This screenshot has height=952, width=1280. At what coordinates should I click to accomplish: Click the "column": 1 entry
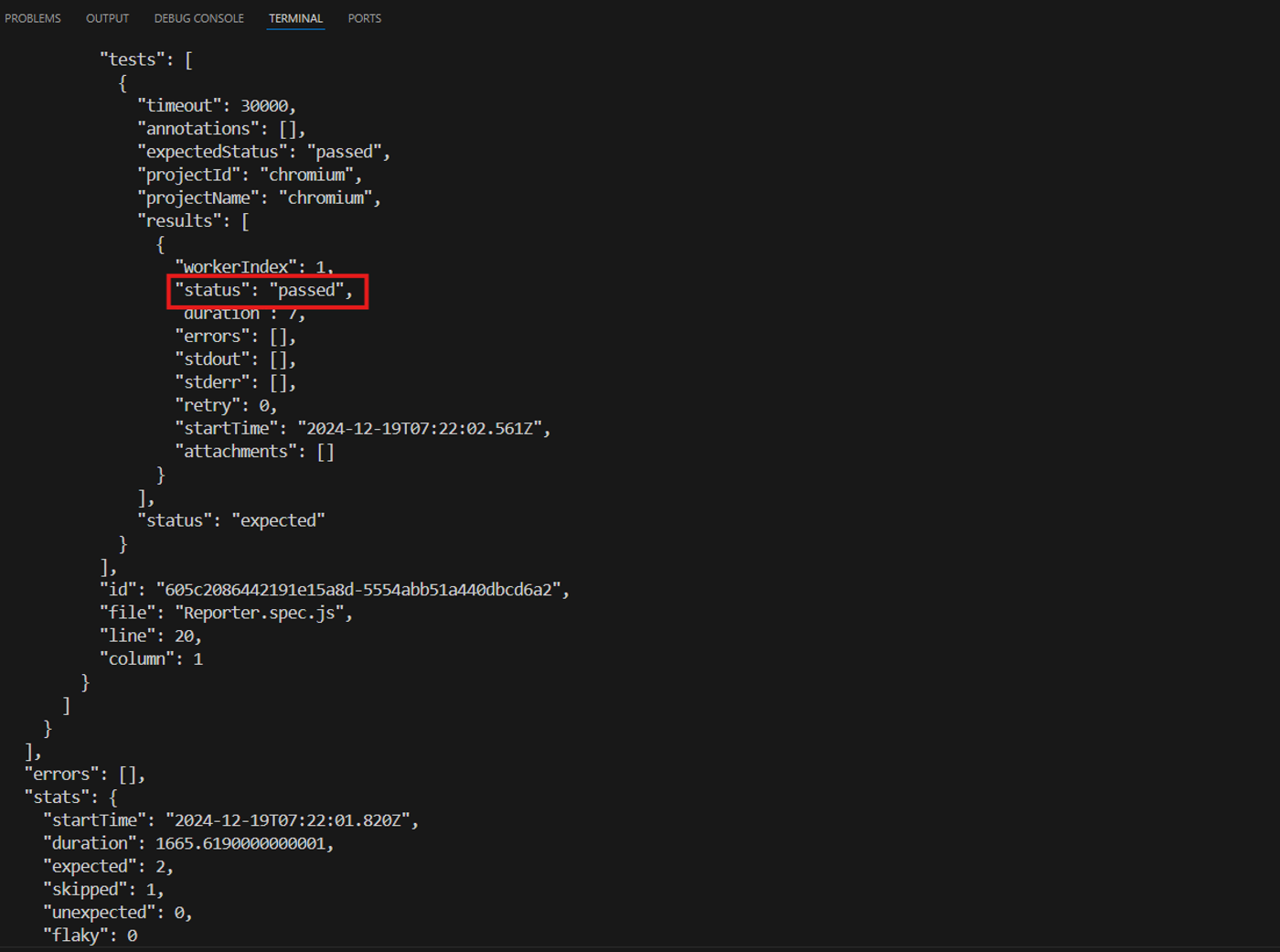coord(151,658)
